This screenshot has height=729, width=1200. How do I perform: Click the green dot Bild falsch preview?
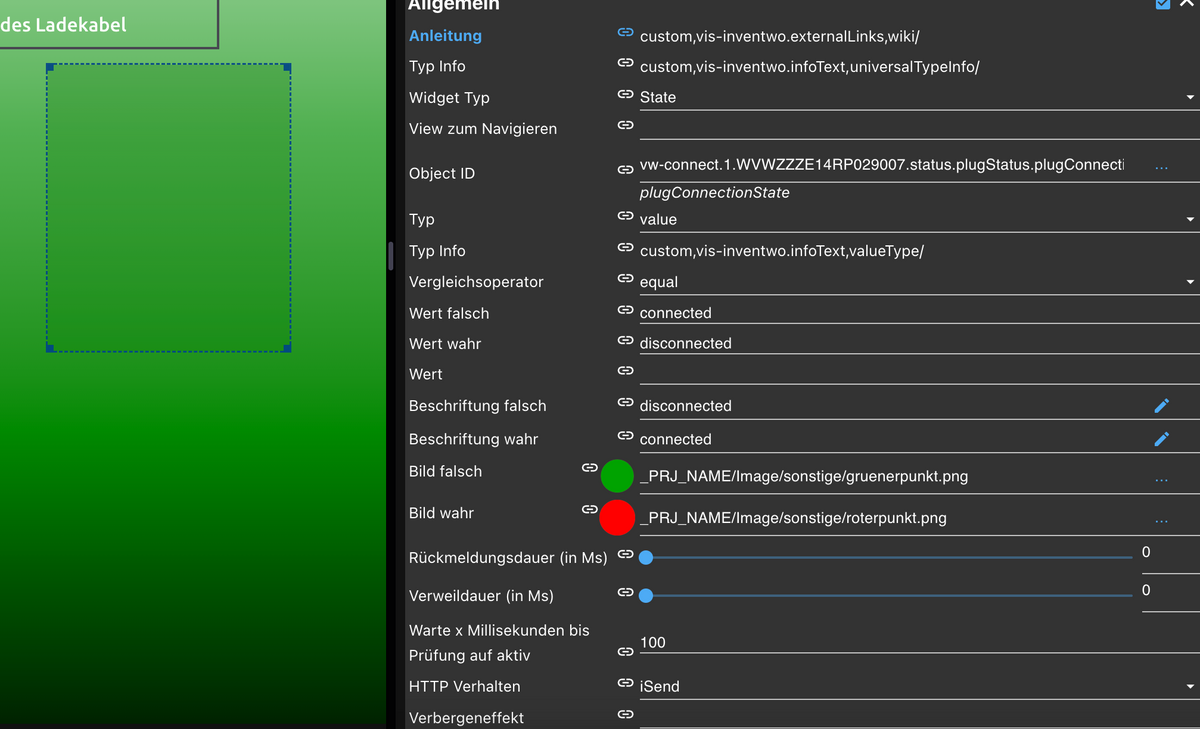(617, 476)
